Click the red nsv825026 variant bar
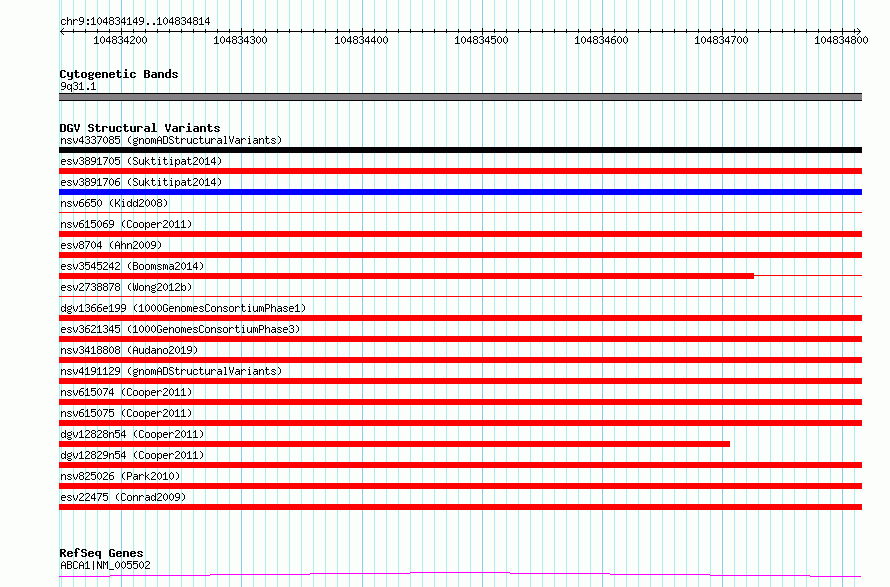890x587 pixels. click(x=460, y=486)
